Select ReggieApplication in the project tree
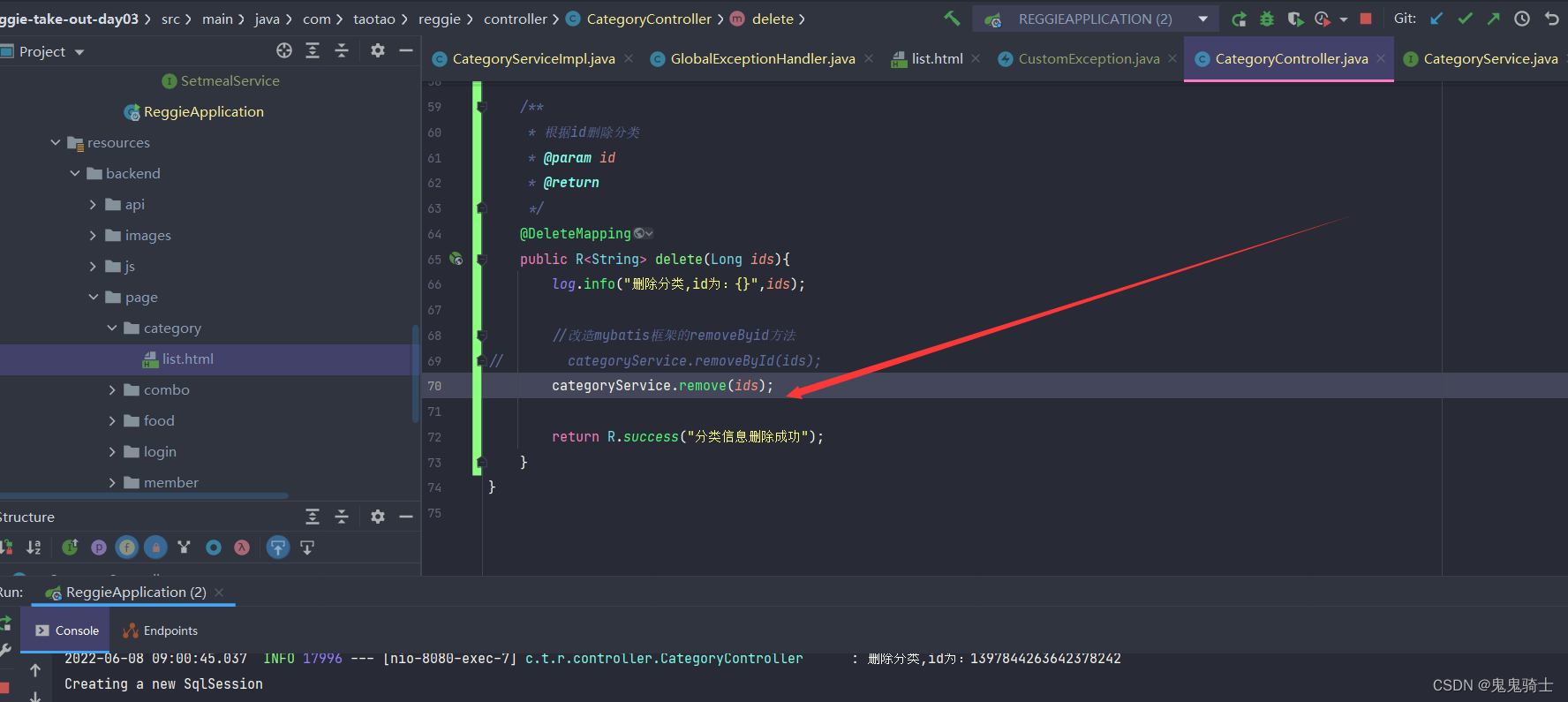Screen dimensions: 1568x702 click(203, 111)
